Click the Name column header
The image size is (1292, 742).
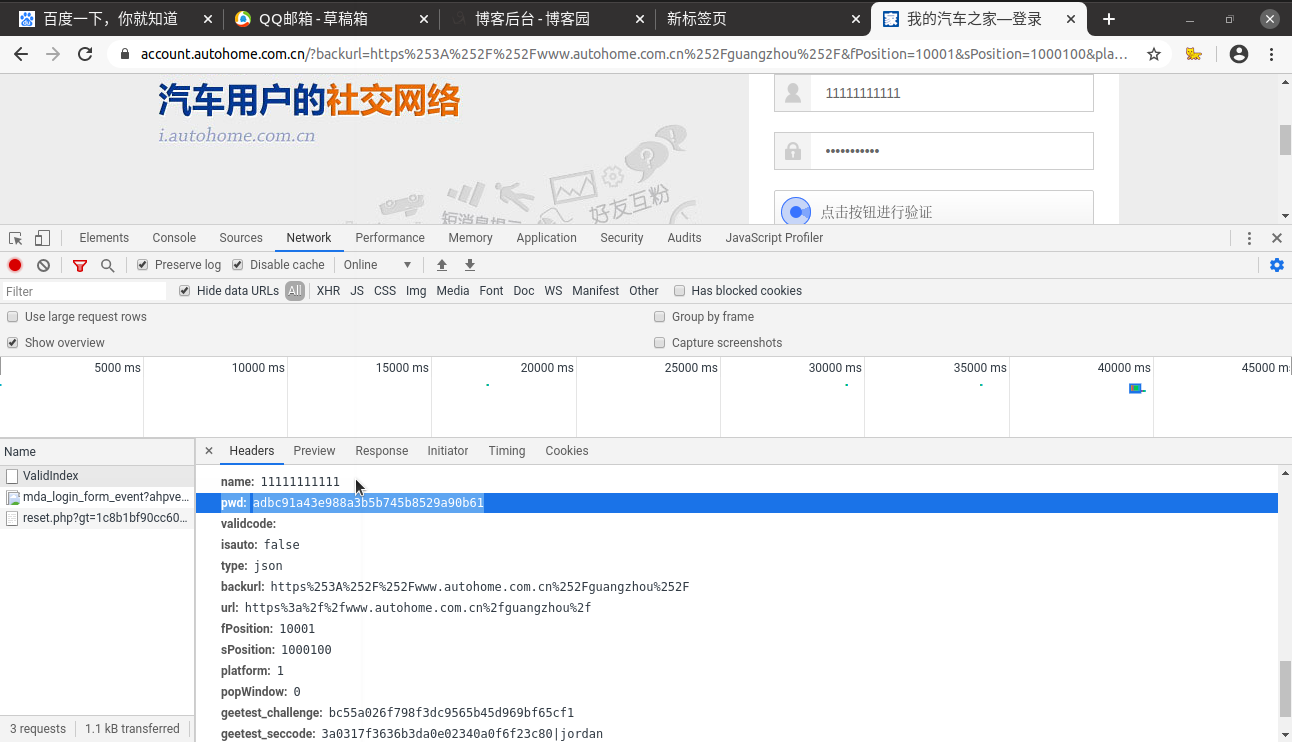tap(97, 452)
